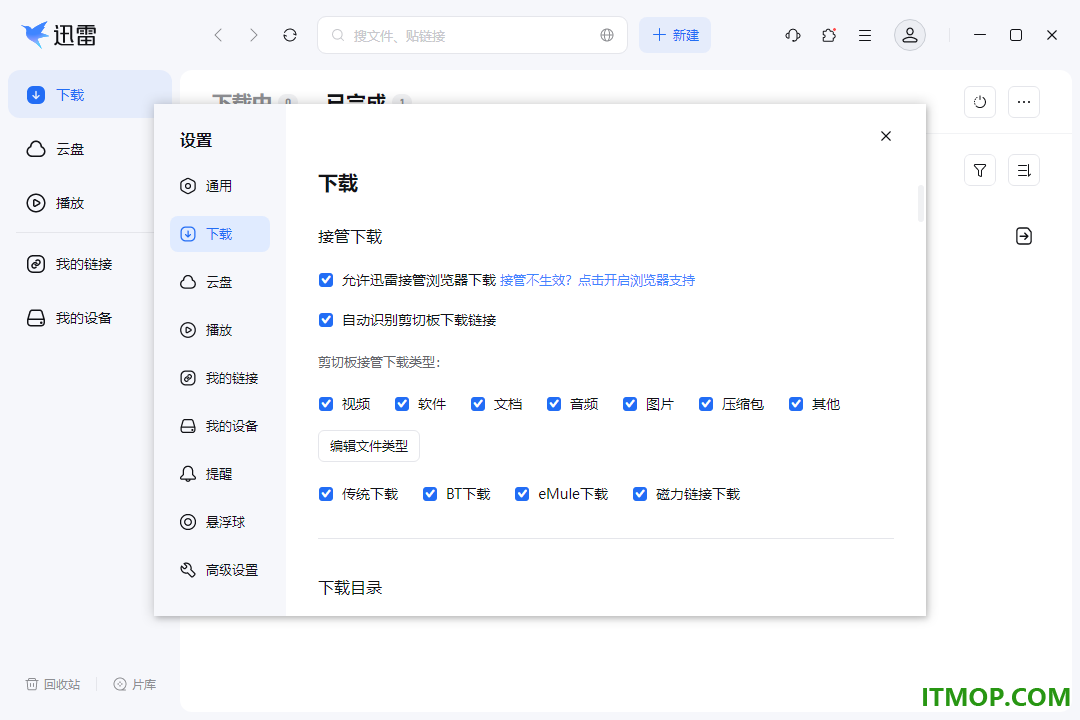Uncheck the 文档 file type
This screenshot has width=1080, height=720.
478,404
